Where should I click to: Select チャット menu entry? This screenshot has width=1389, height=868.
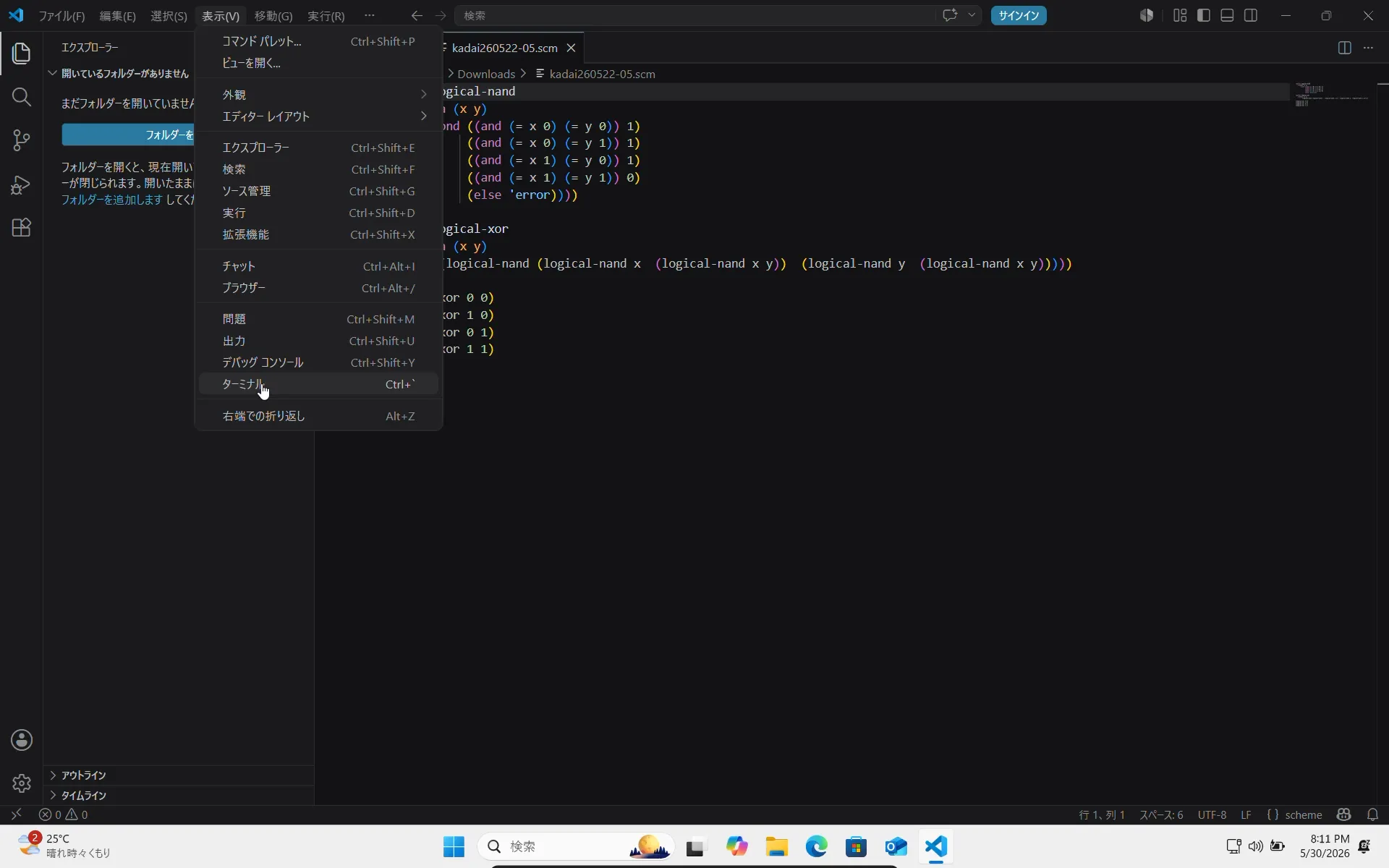(x=318, y=266)
